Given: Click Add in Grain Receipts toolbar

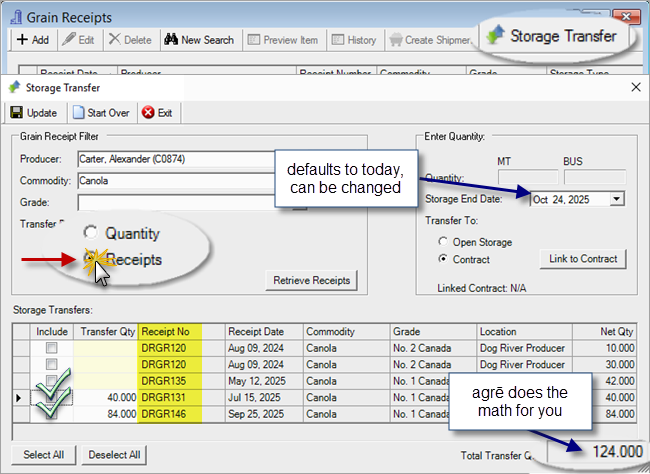Looking at the screenshot, I should tap(33, 40).
